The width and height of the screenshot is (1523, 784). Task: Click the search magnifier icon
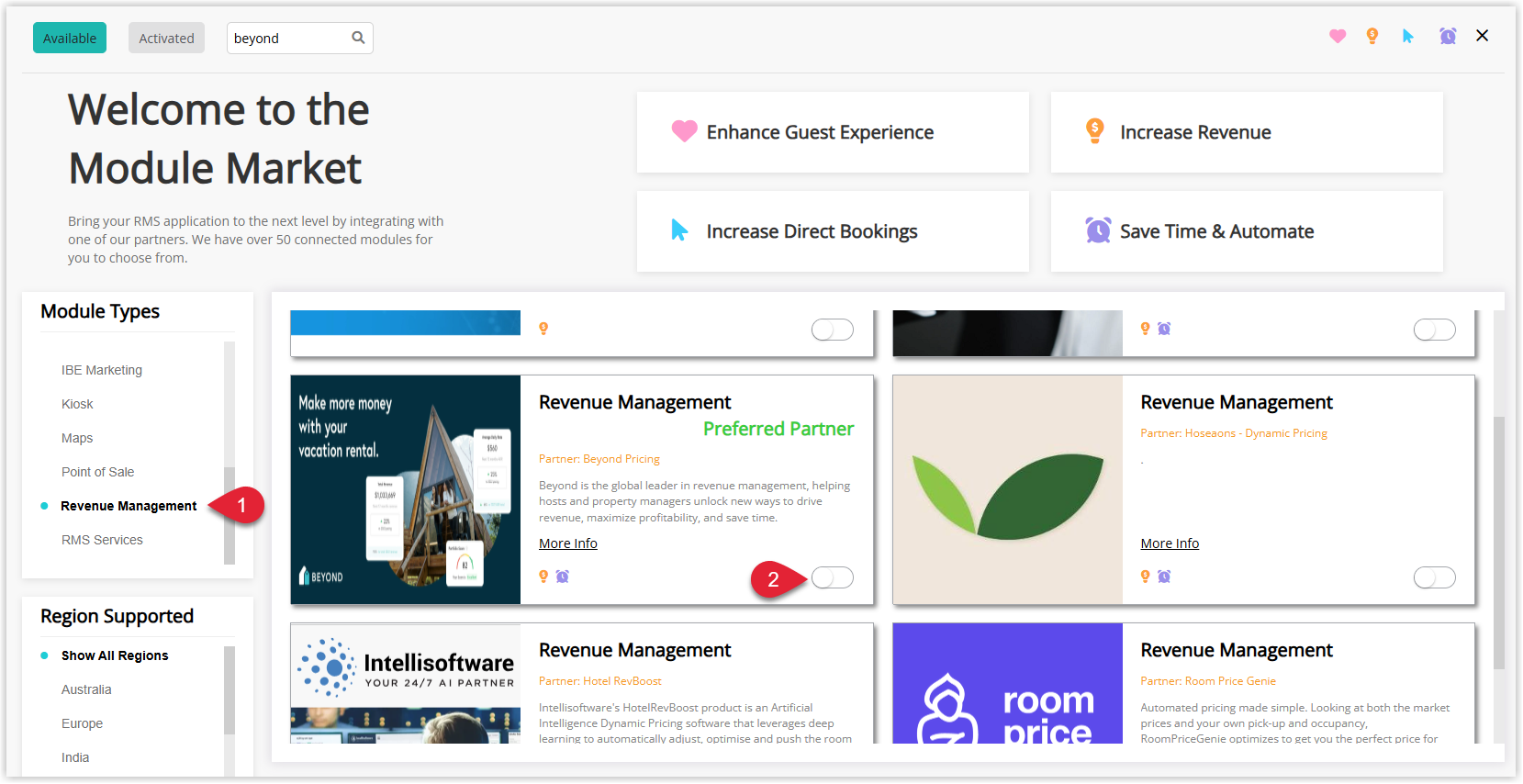(x=358, y=38)
